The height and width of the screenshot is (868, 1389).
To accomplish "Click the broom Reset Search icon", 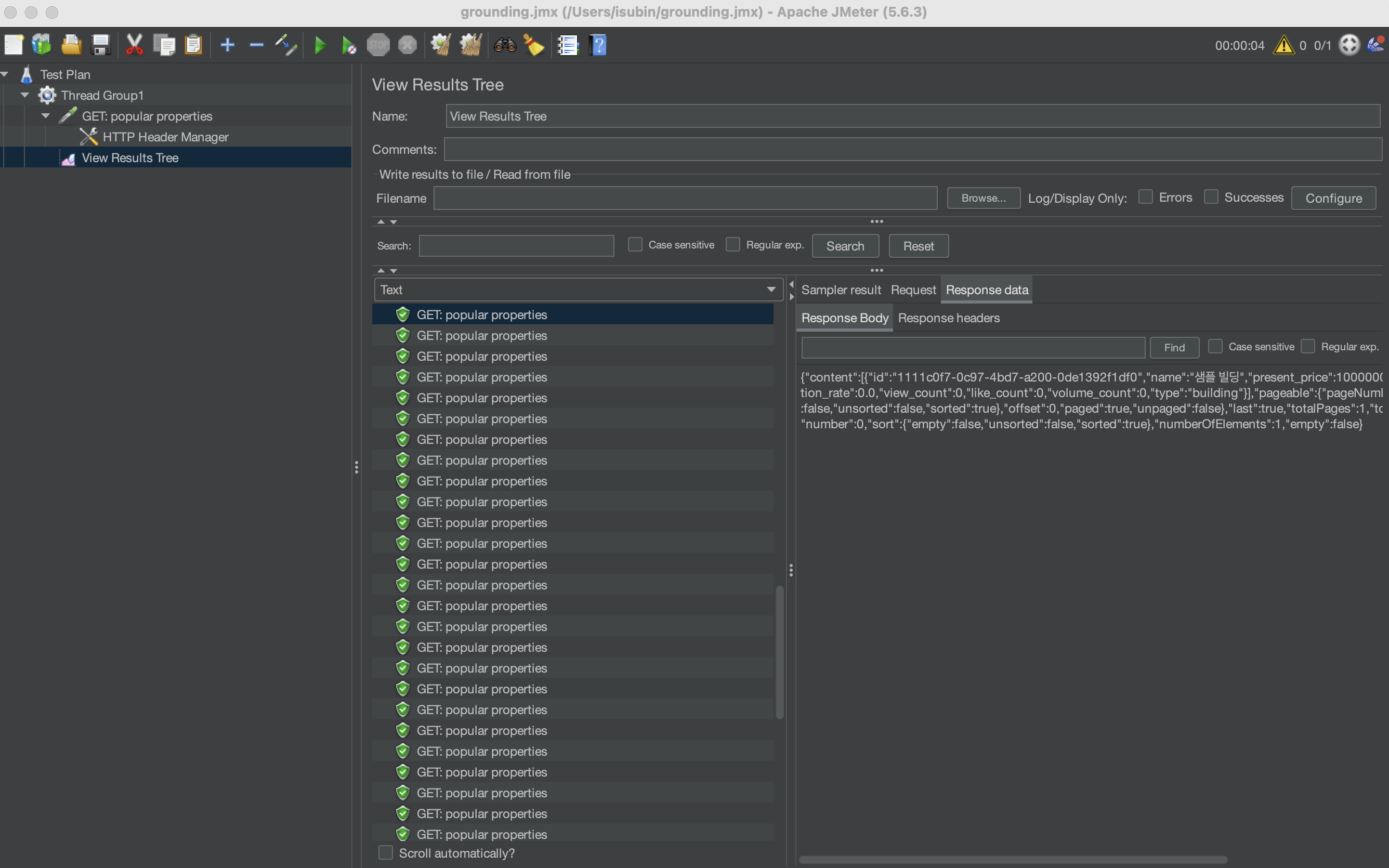I will (x=534, y=45).
